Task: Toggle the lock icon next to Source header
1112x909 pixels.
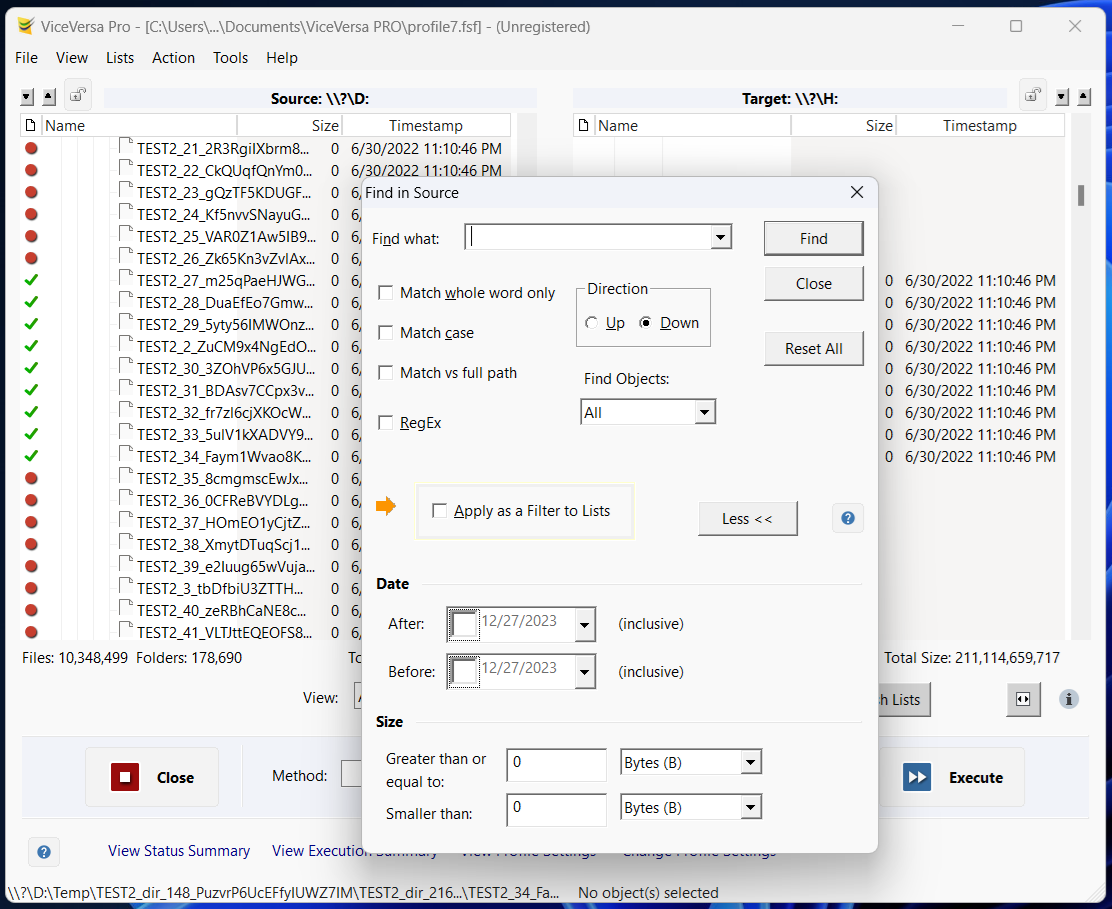Action: click(77, 95)
